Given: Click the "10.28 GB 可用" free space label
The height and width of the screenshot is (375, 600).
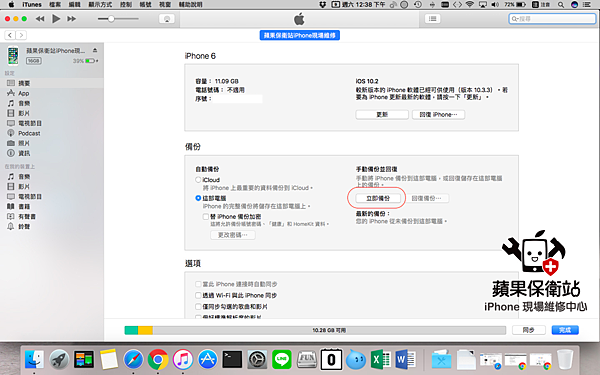Looking at the screenshot, I should [329, 330].
